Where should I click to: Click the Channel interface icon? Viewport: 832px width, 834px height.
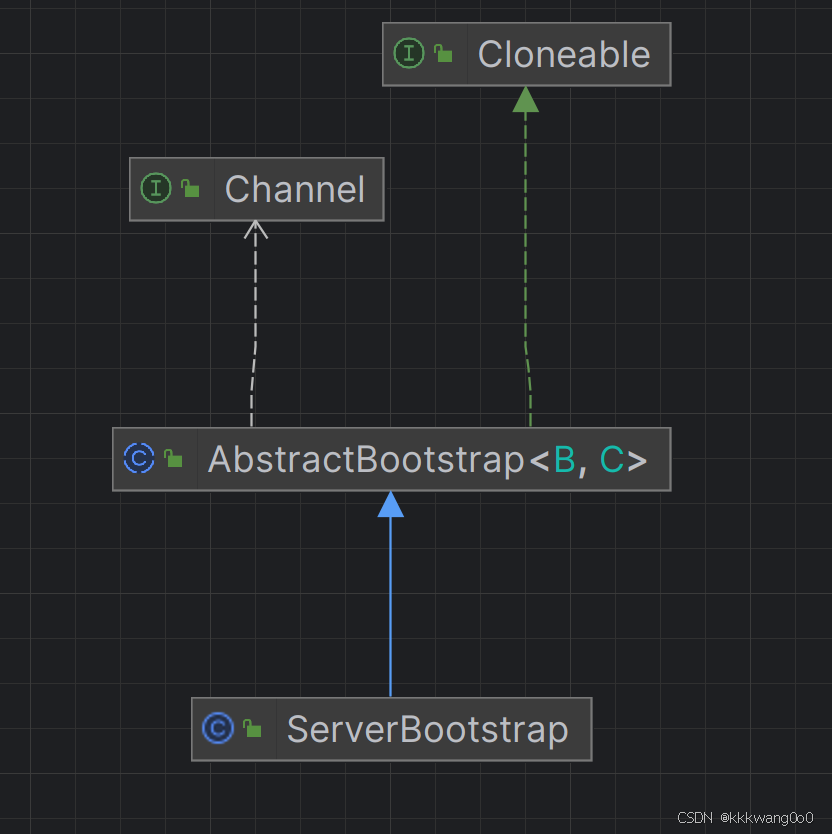(156, 188)
